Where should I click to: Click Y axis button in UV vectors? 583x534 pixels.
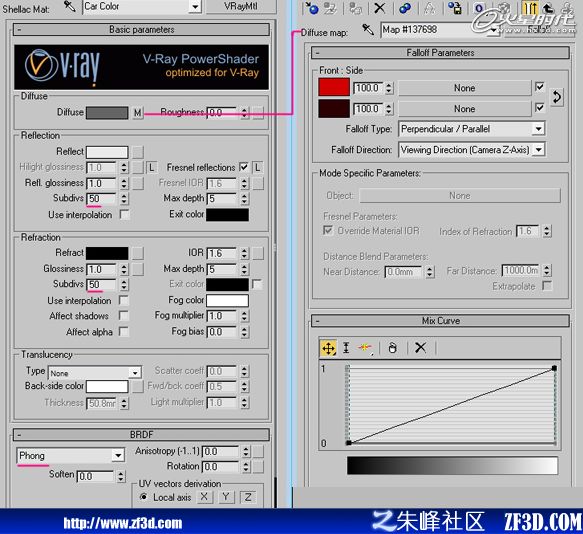226,497
